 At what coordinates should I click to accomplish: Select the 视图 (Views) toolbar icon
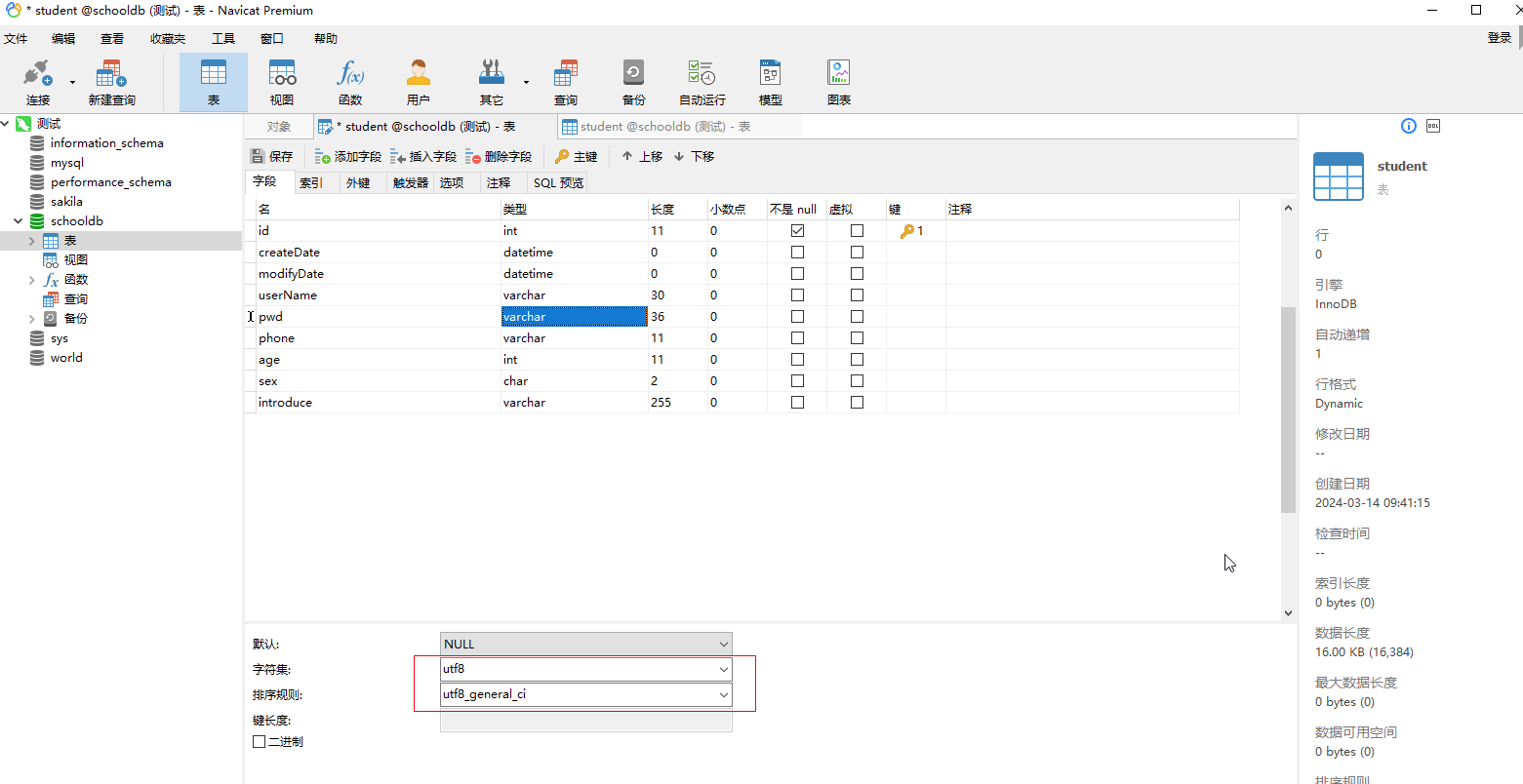click(x=282, y=81)
